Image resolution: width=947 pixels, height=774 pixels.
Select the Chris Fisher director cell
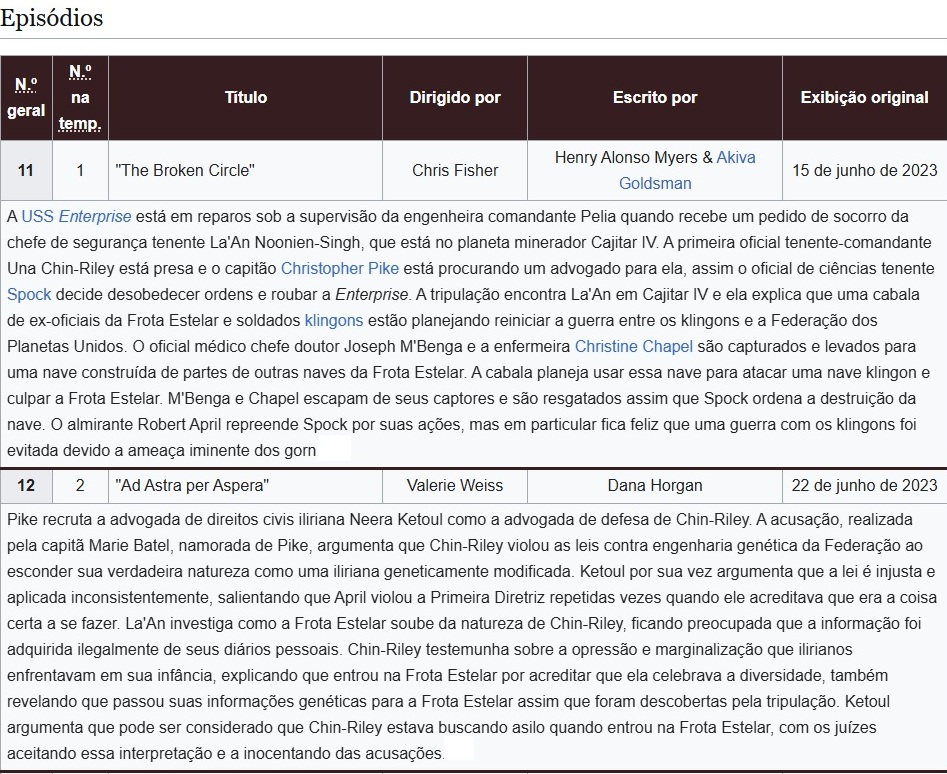tap(455, 170)
